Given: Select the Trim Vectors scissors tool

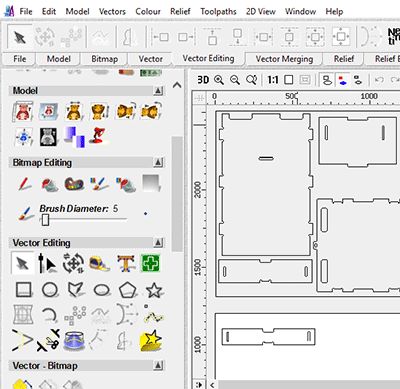Looking at the screenshot, I should [x=48, y=340].
